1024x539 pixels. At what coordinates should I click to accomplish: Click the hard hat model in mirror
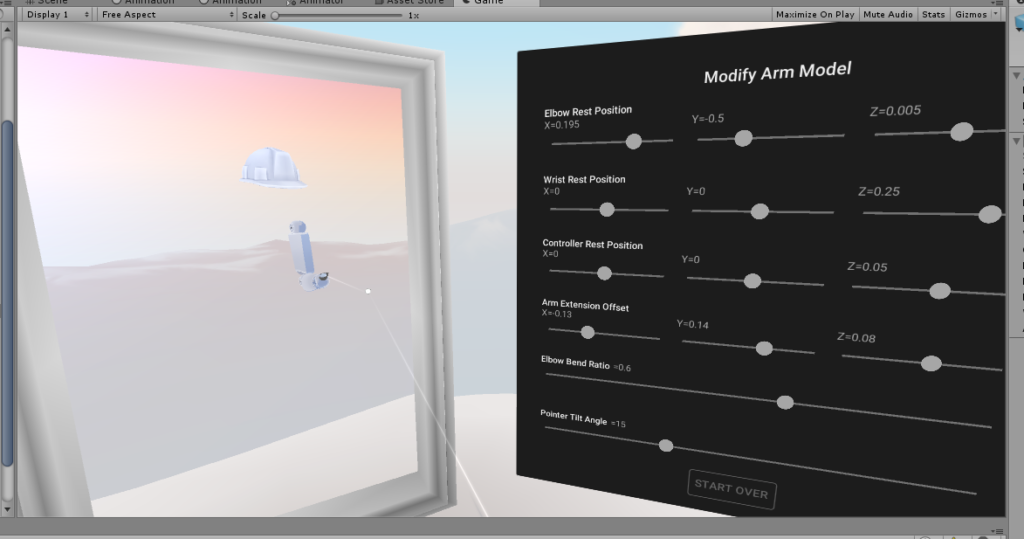pos(272,167)
